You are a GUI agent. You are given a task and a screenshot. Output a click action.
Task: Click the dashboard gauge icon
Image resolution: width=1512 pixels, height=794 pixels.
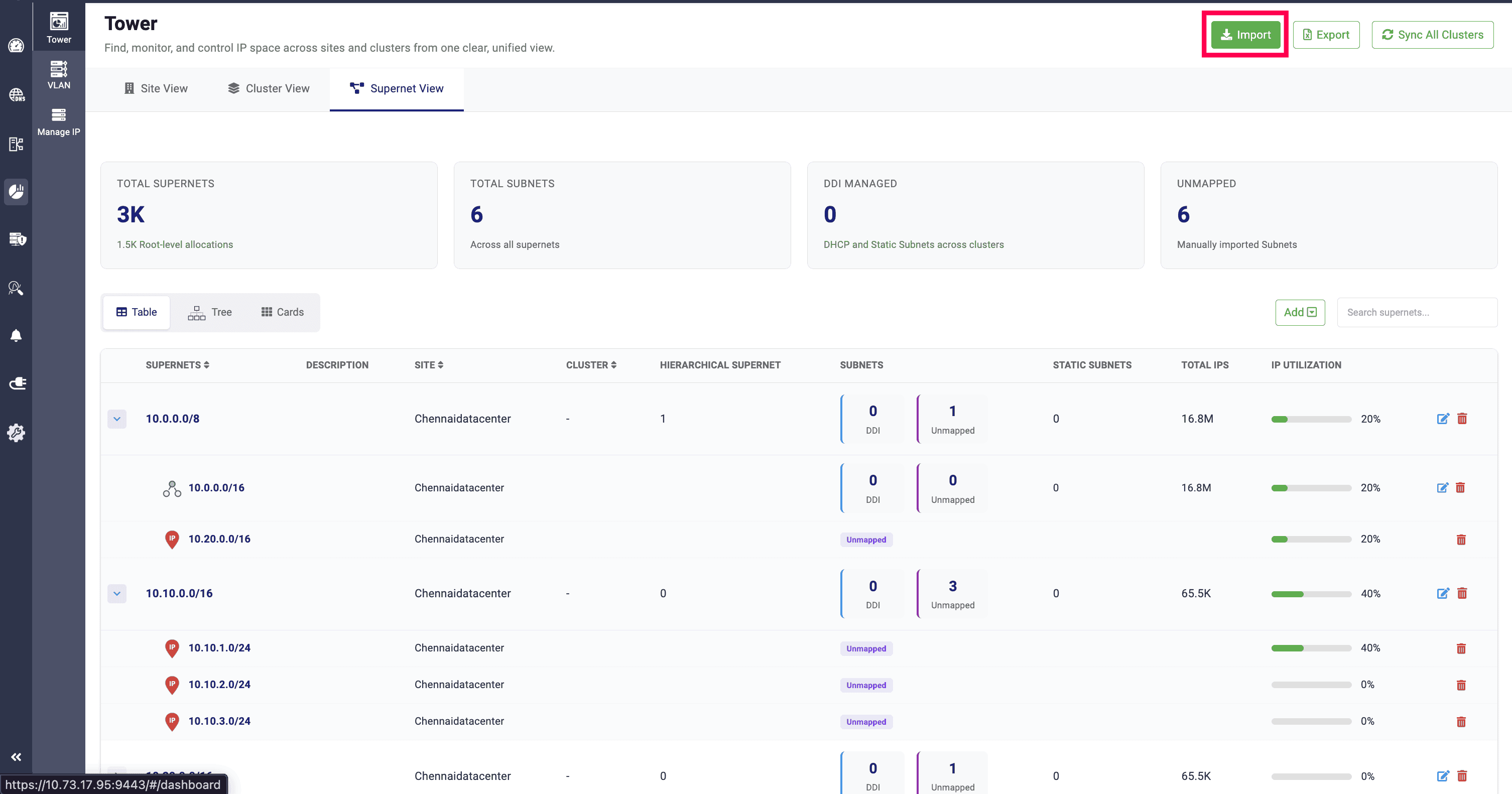tap(16, 46)
